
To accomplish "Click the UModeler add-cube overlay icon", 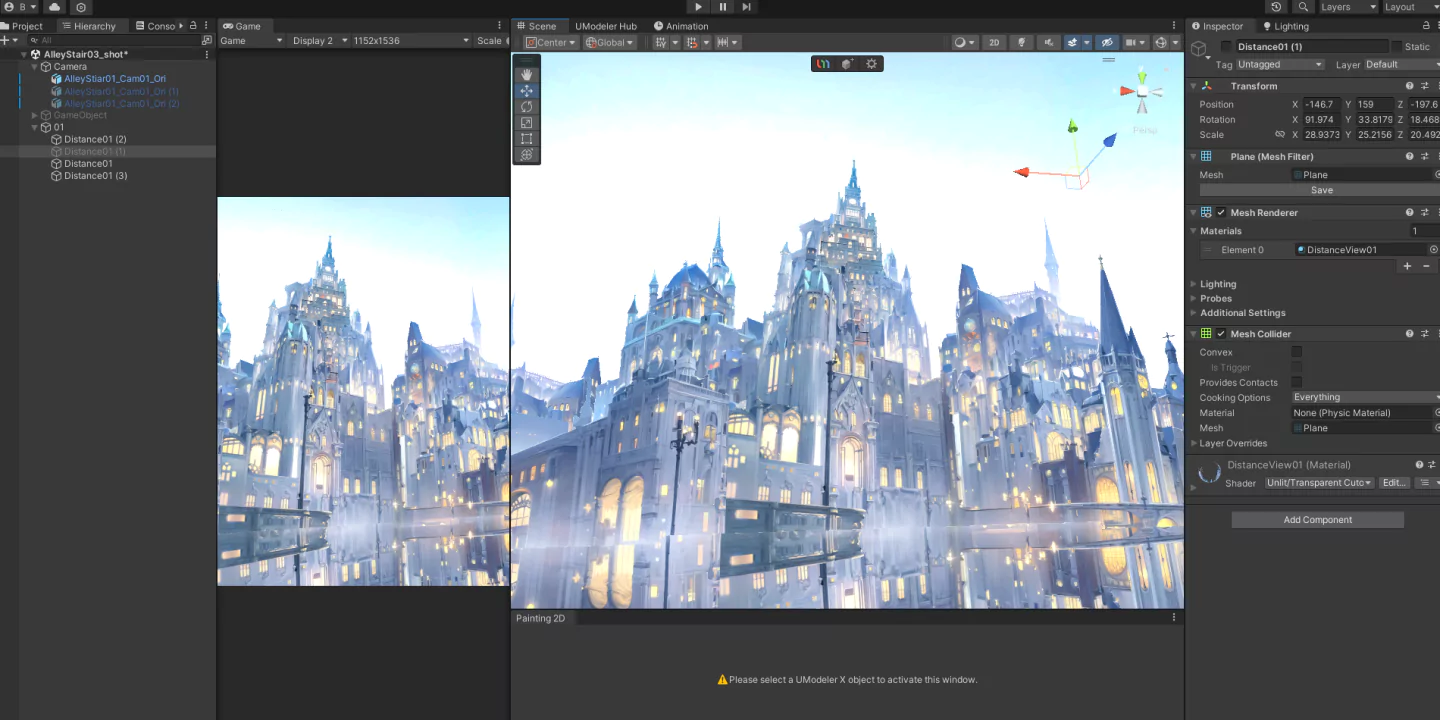I will click(x=847, y=64).
